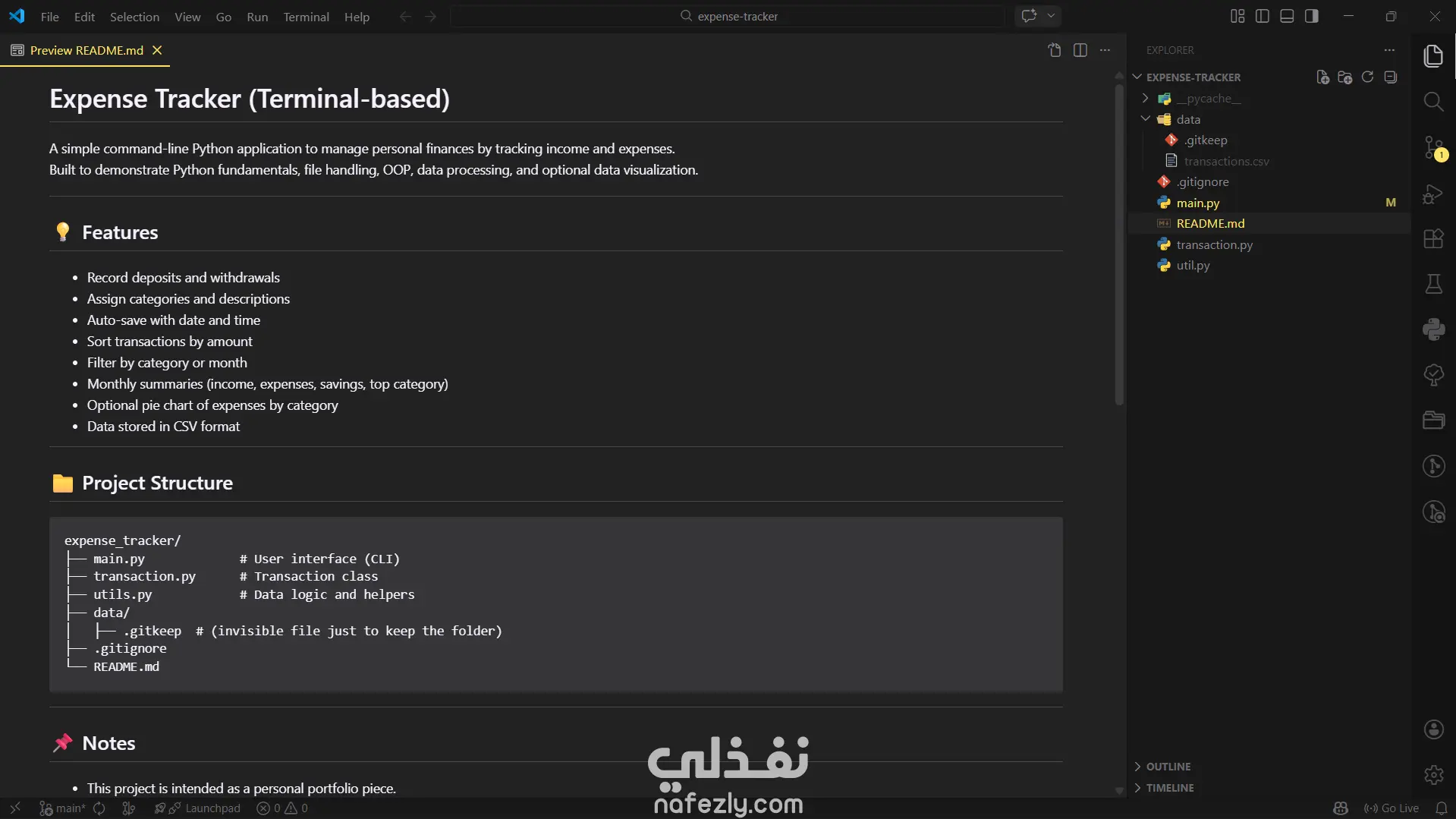Open the folders icon view in activity bar
The width and height of the screenshot is (1456, 819).
[x=1433, y=421]
